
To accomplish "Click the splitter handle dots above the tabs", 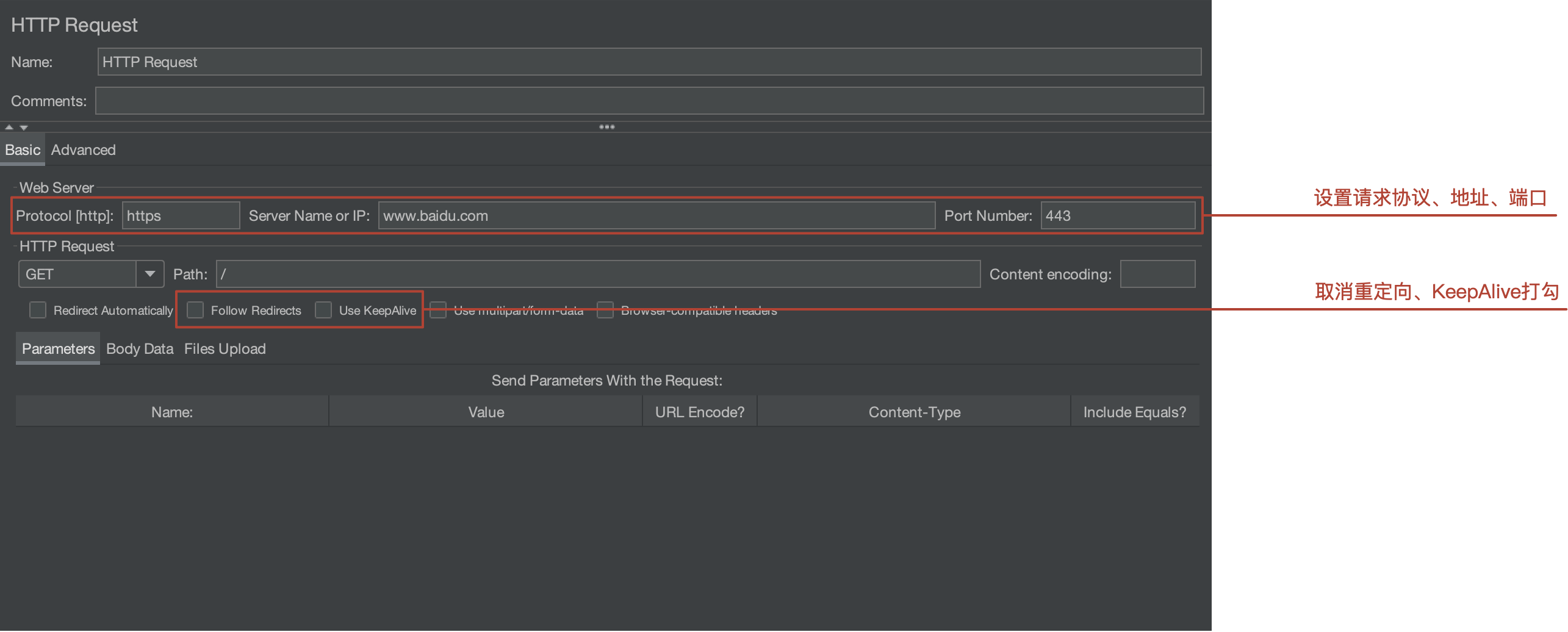I will pyautogui.click(x=606, y=126).
